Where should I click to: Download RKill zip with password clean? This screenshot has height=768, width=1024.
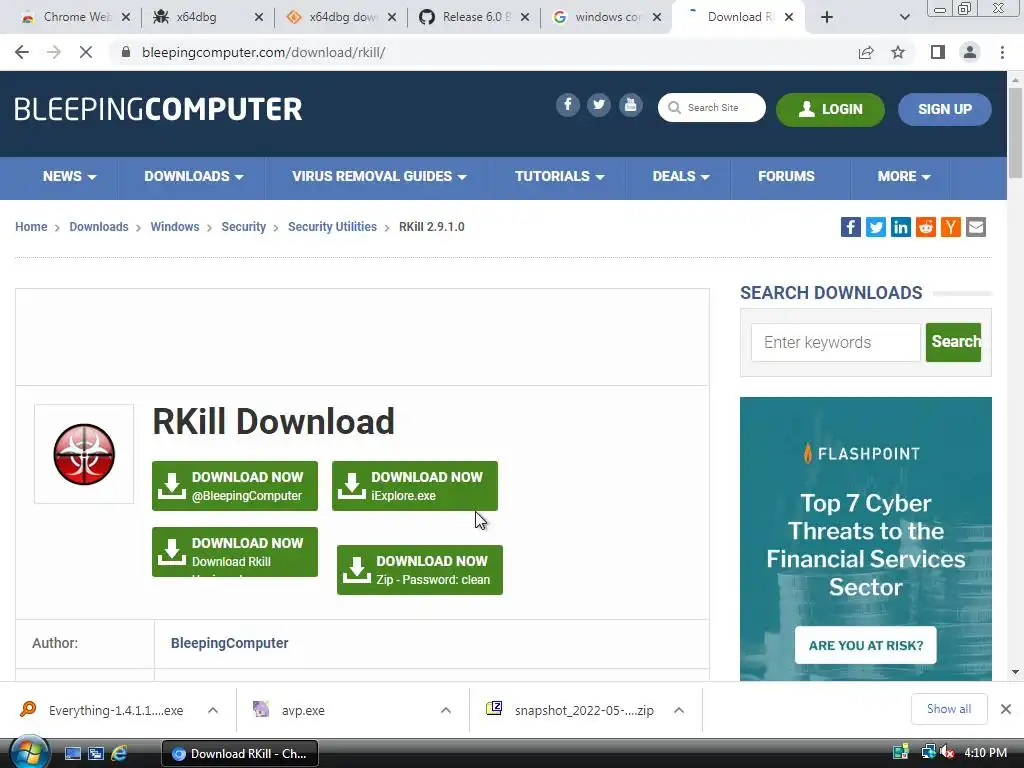(x=420, y=569)
